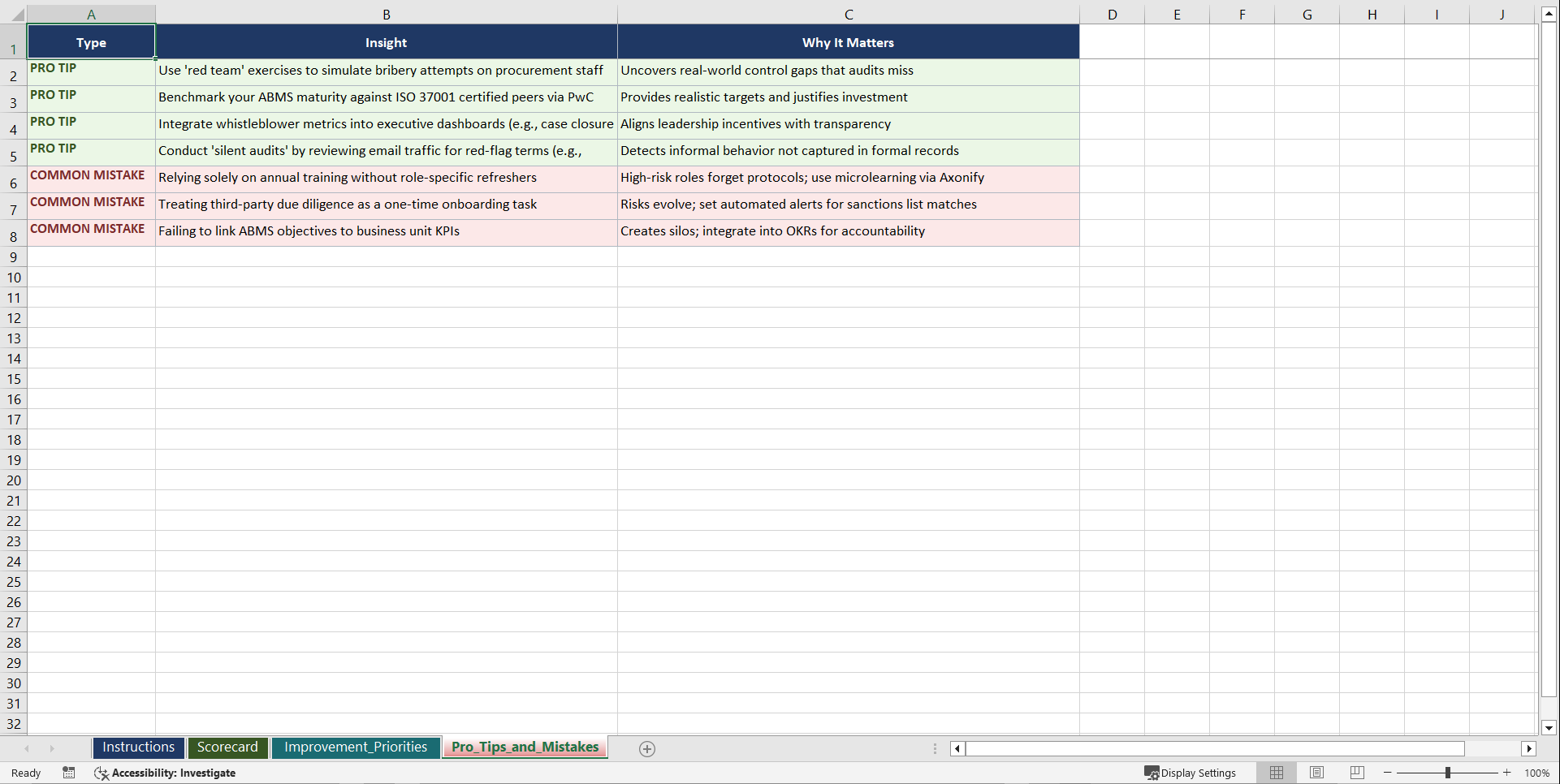Viewport: 1560px width, 784px height.
Task: Click the next-sheet navigation arrow
Action: point(52,748)
